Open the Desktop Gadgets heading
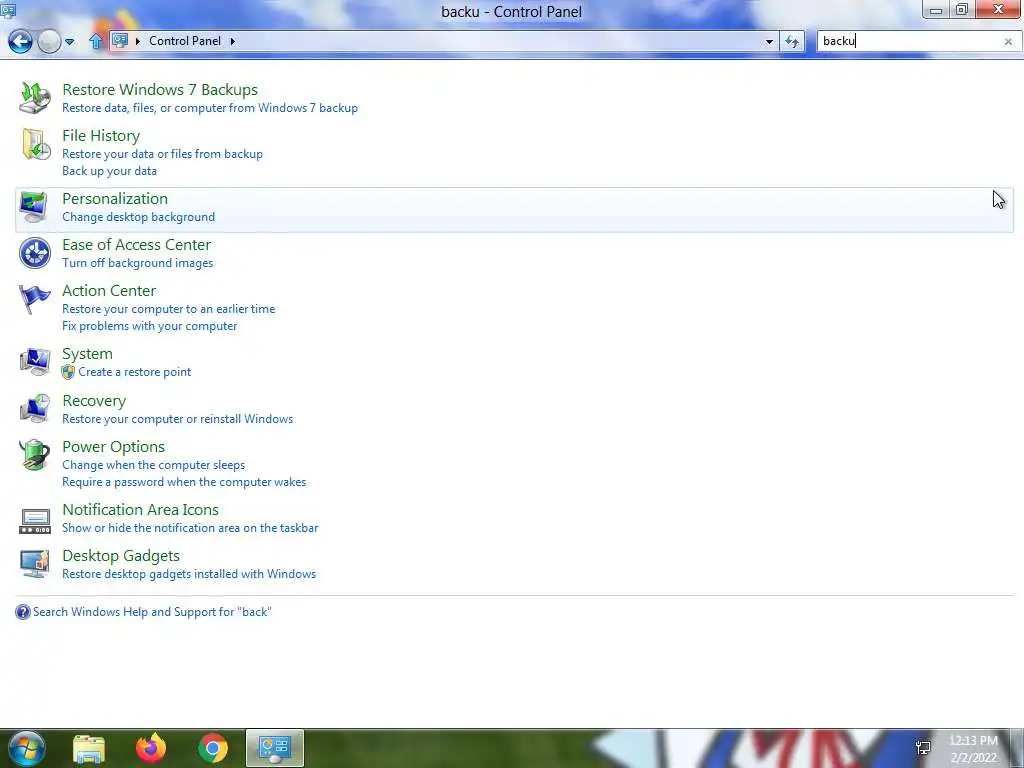The image size is (1024, 768). point(121,556)
